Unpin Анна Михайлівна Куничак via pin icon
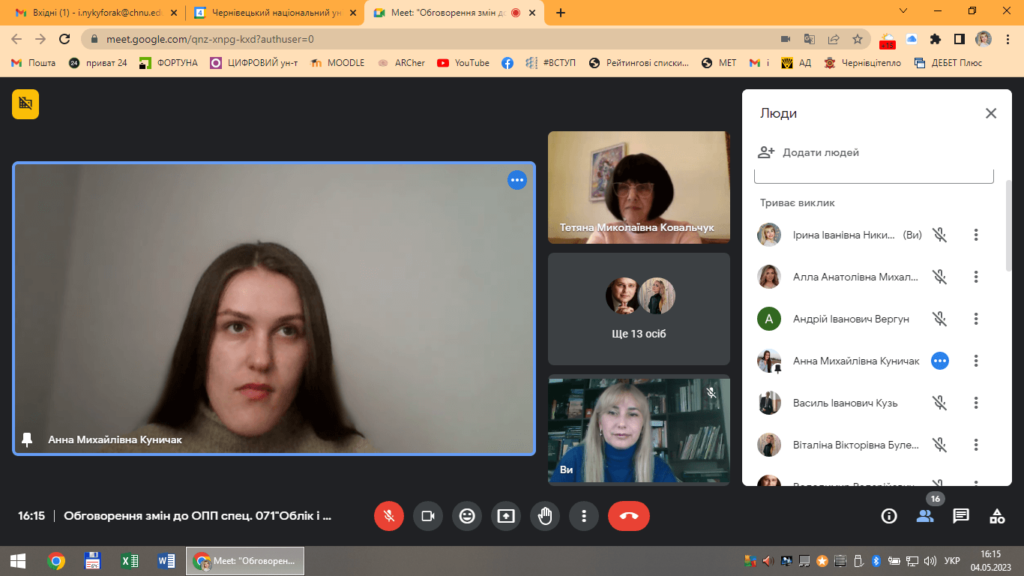The image size is (1024, 576). 27,440
